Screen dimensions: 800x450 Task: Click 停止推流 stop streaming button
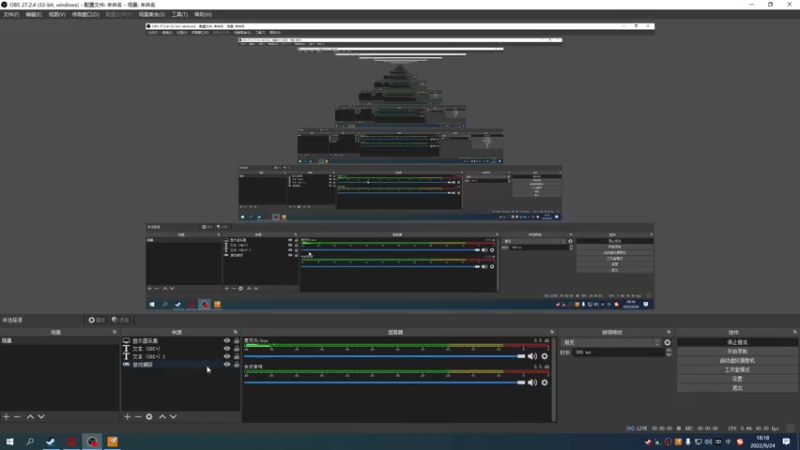[x=737, y=342]
